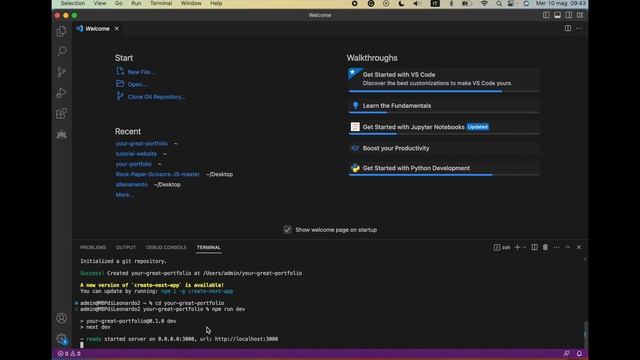Click the errors and warnings status bar indicator
This screenshot has width=640, height=360.
[69, 354]
